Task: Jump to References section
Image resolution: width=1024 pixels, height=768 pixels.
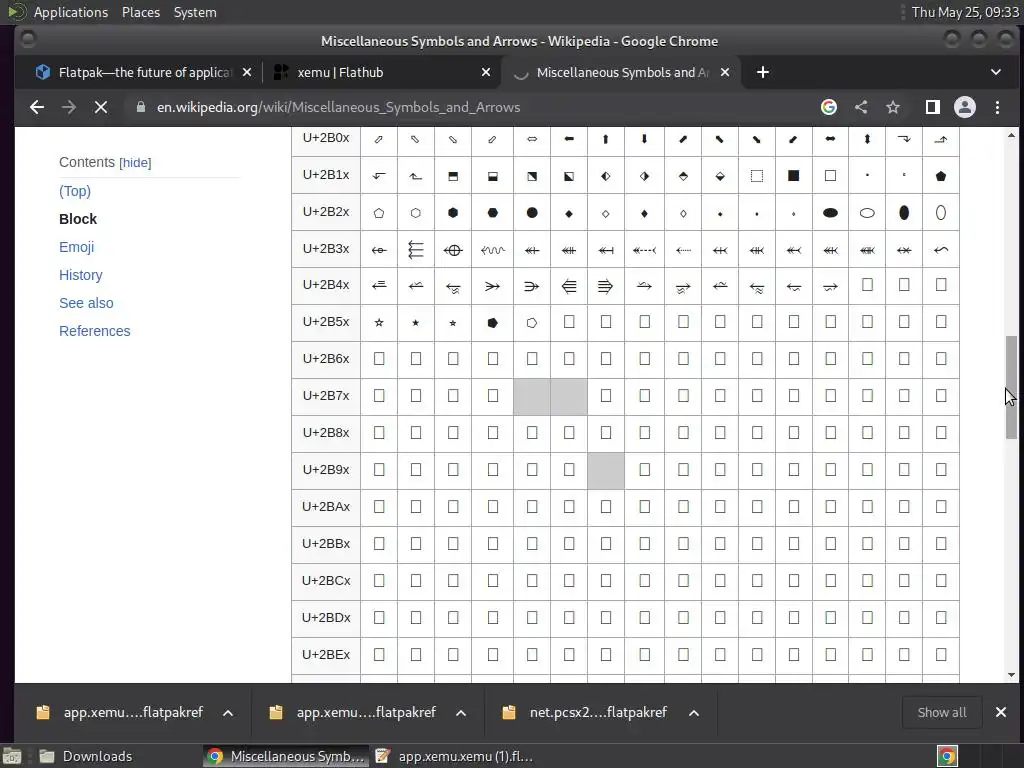Action: (95, 331)
